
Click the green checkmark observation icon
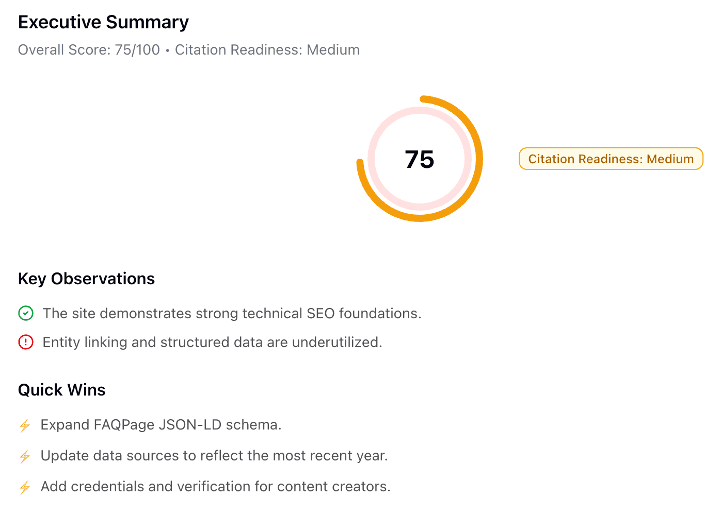click(26, 313)
